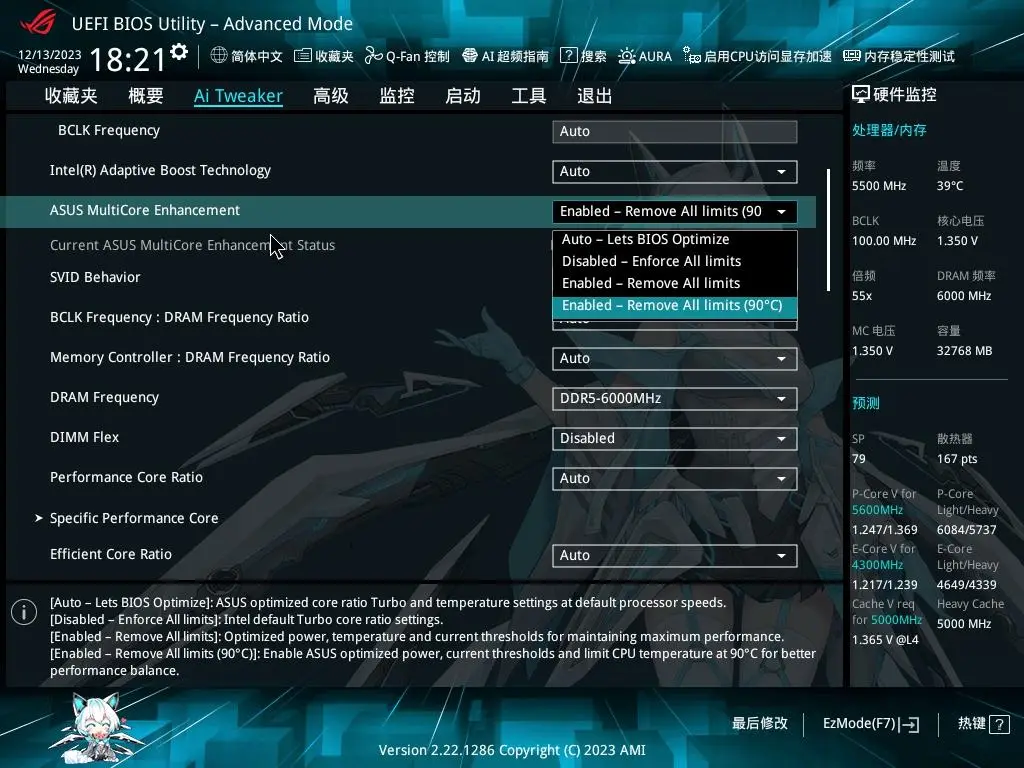Viewport: 1024px width, 768px height.
Task: Click the 5600MHz P-Core link text
Action: [877, 510]
